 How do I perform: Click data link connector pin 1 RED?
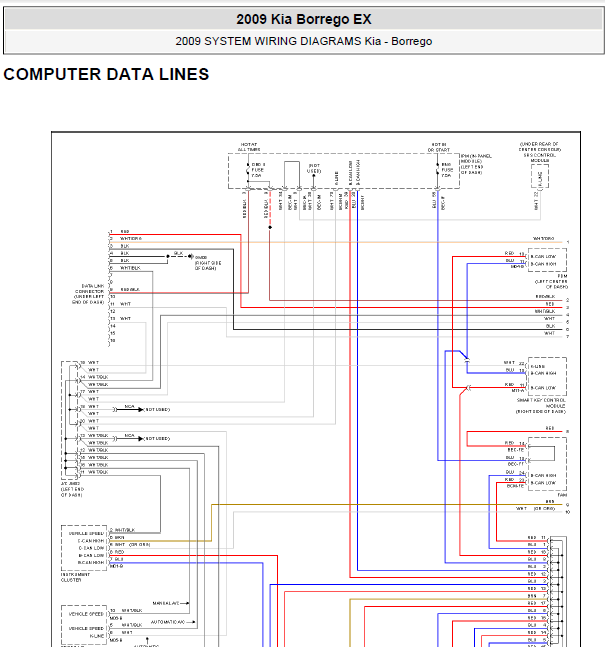[x=125, y=231]
